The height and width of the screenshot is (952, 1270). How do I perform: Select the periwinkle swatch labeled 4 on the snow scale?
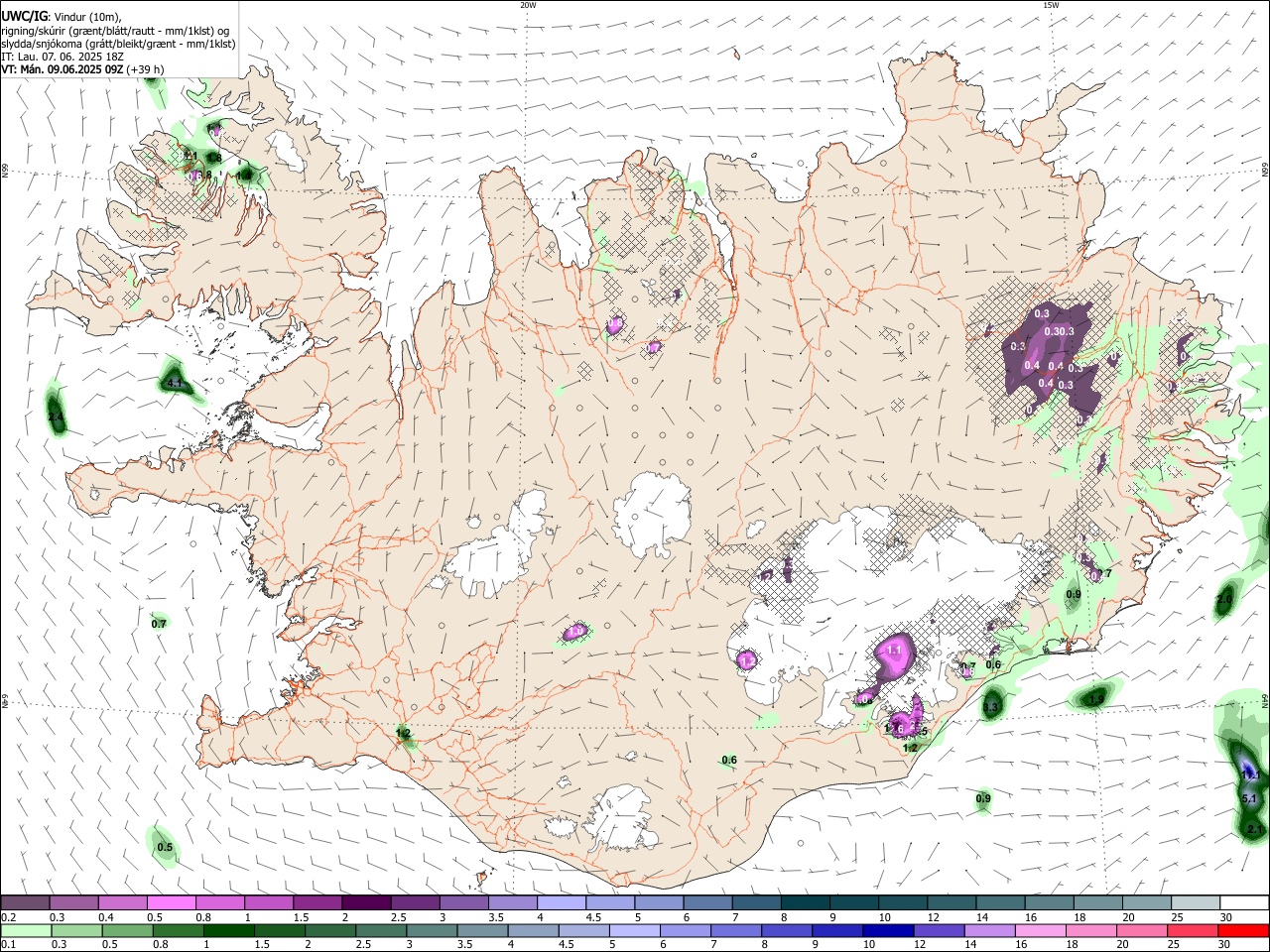[x=562, y=903]
